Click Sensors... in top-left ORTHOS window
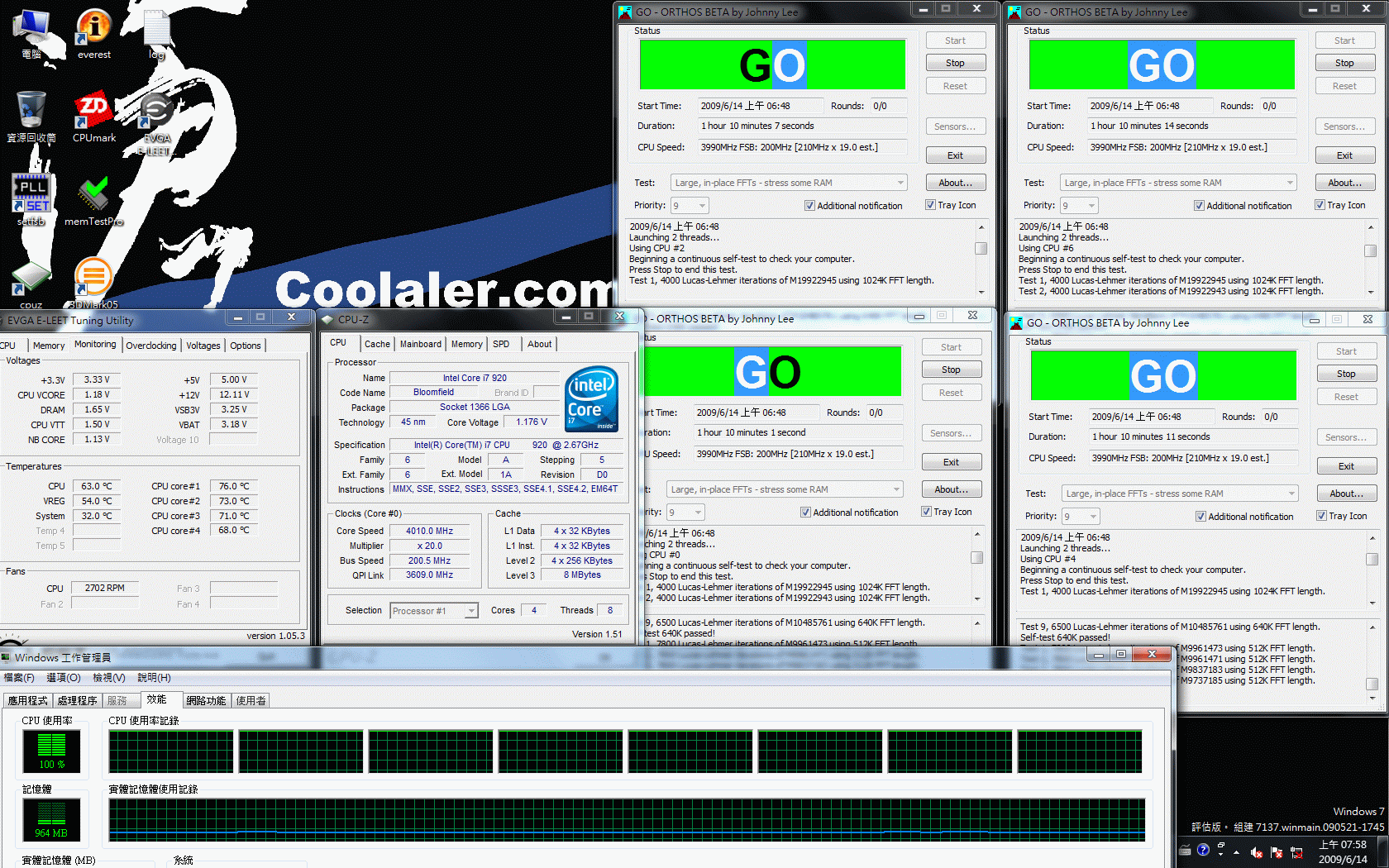The width and height of the screenshot is (1389, 868). (x=955, y=126)
